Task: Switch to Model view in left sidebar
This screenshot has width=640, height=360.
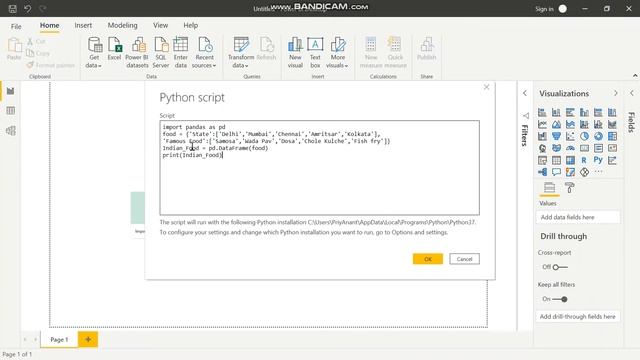Action: coord(11,131)
